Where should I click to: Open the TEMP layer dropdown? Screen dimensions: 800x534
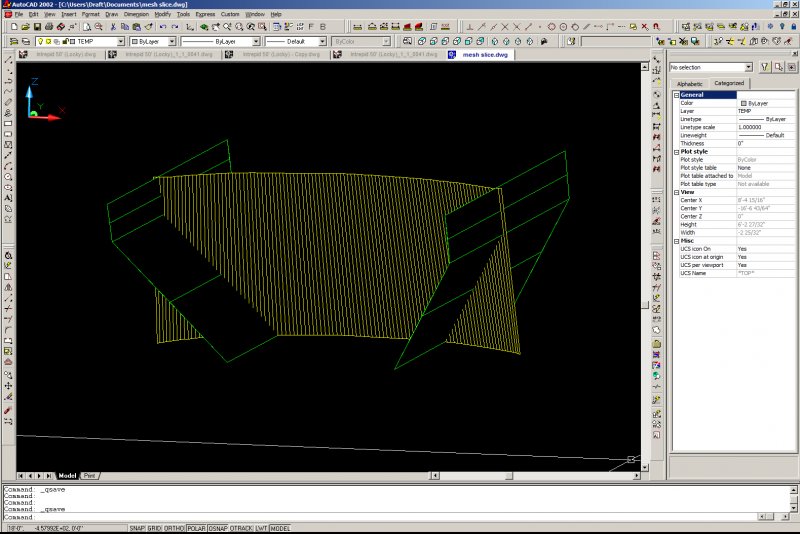[x=120, y=42]
